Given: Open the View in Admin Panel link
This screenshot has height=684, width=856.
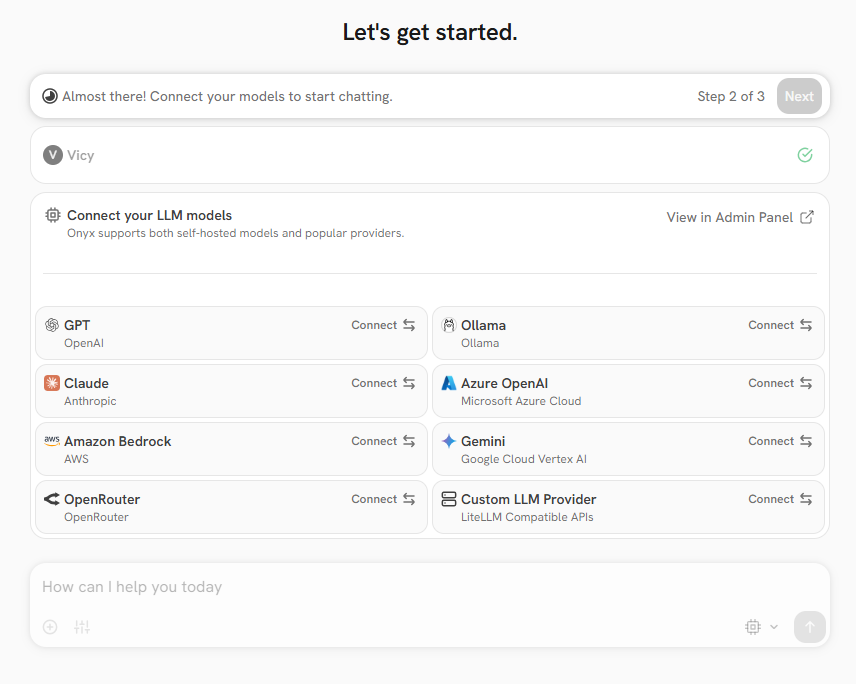Looking at the screenshot, I should (740, 217).
